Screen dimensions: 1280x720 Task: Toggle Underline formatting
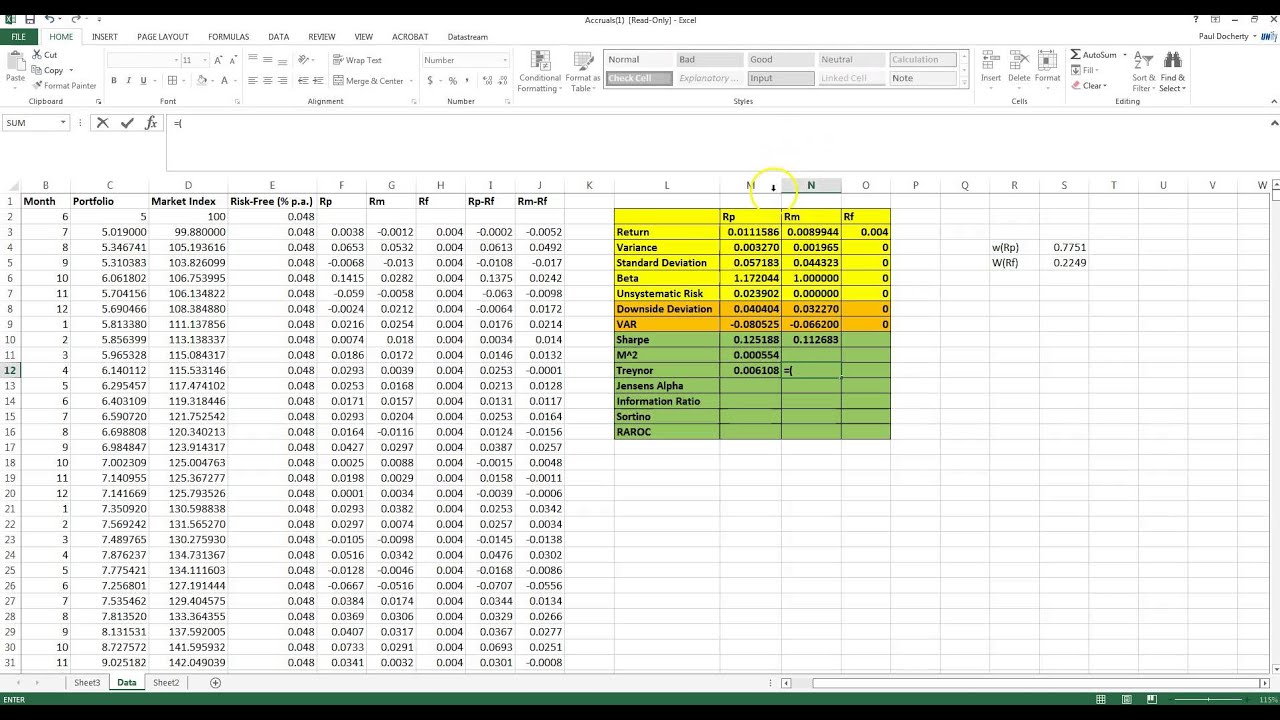[144, 81]
